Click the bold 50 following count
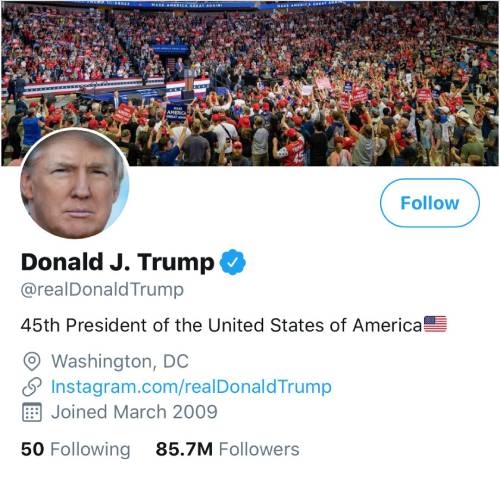 tap(32, 449)
